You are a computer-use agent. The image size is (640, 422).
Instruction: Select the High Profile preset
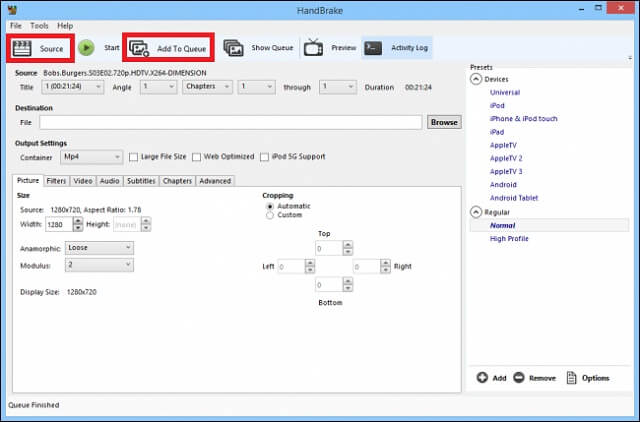coord(509,238)
